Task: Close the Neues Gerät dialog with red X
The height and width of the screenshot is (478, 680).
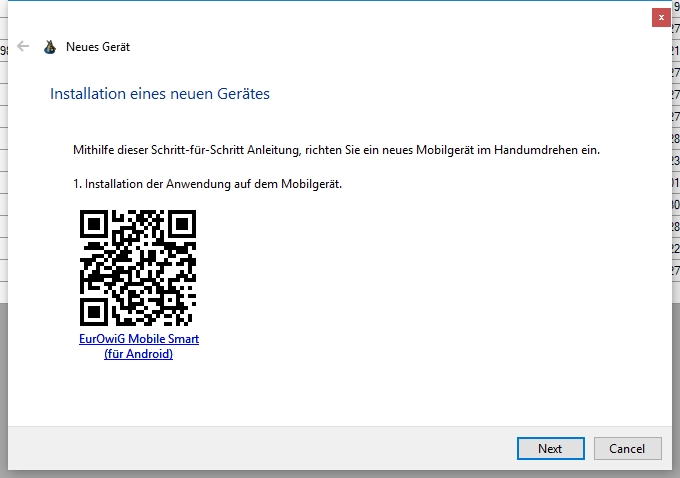Action: (x=661, y=17)
